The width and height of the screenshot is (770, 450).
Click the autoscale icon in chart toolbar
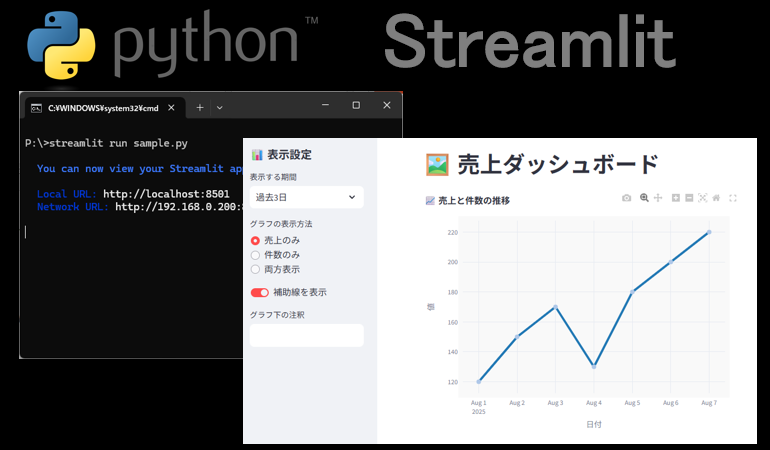[x=703, y=197]
